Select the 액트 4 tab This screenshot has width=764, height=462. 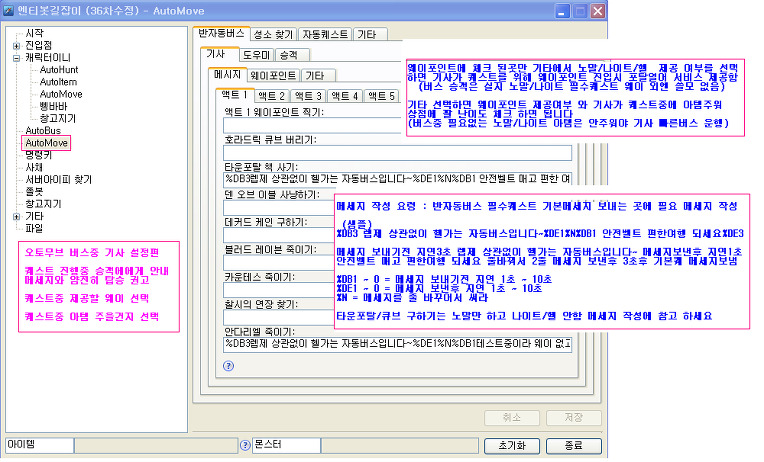pyautogui.click(x=344, y=96)
